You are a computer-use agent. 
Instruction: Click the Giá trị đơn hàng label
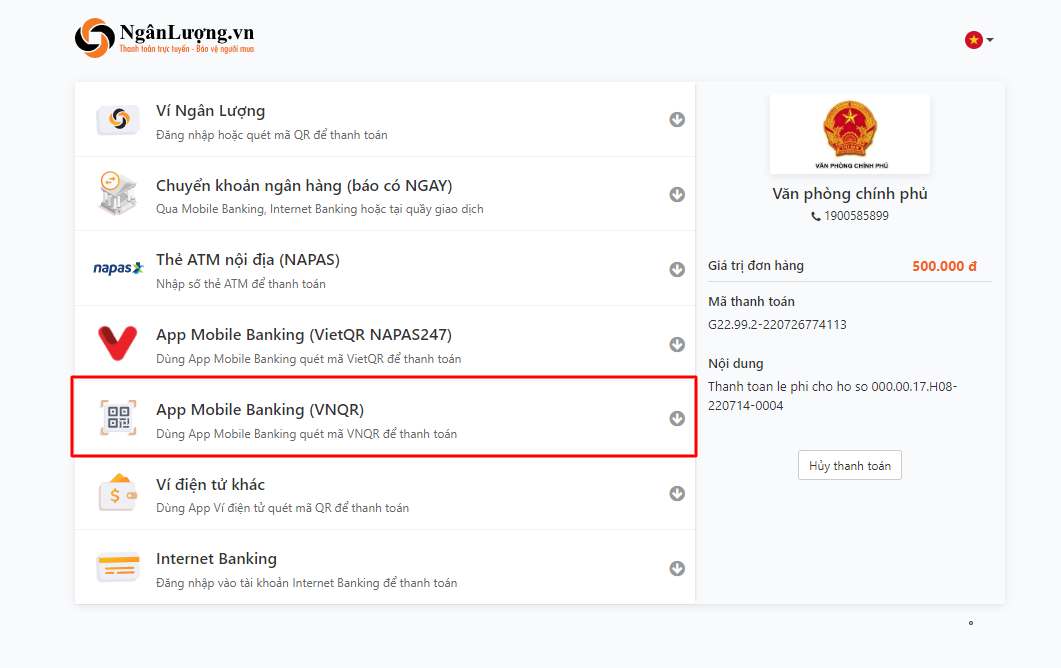[756, 265]
